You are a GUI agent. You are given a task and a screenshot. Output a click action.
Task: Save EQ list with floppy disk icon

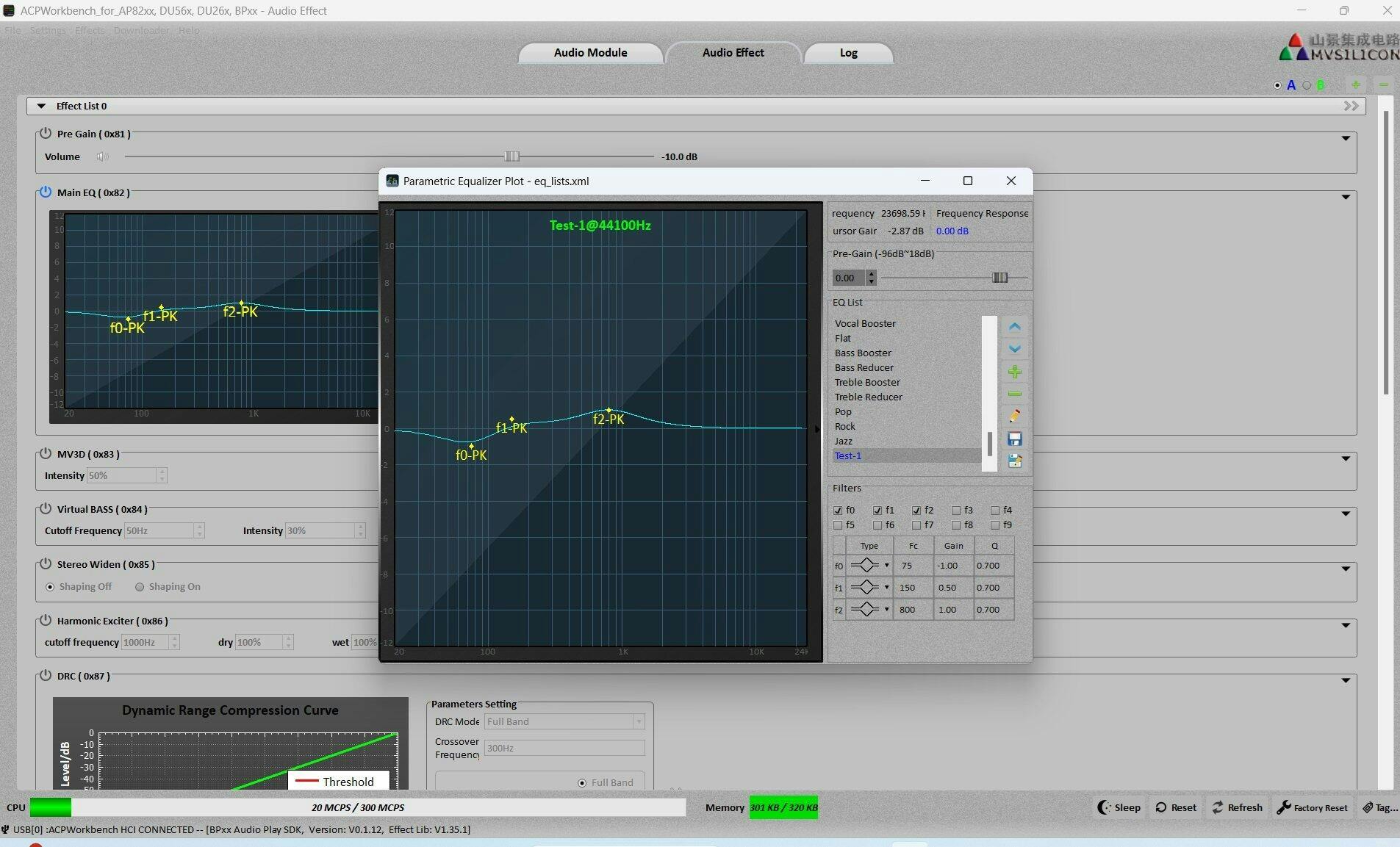pos(1014,439)
